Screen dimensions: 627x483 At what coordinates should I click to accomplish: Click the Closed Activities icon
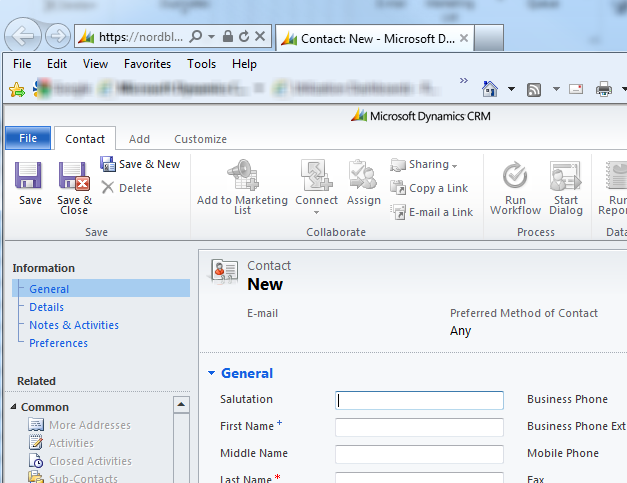36,461
